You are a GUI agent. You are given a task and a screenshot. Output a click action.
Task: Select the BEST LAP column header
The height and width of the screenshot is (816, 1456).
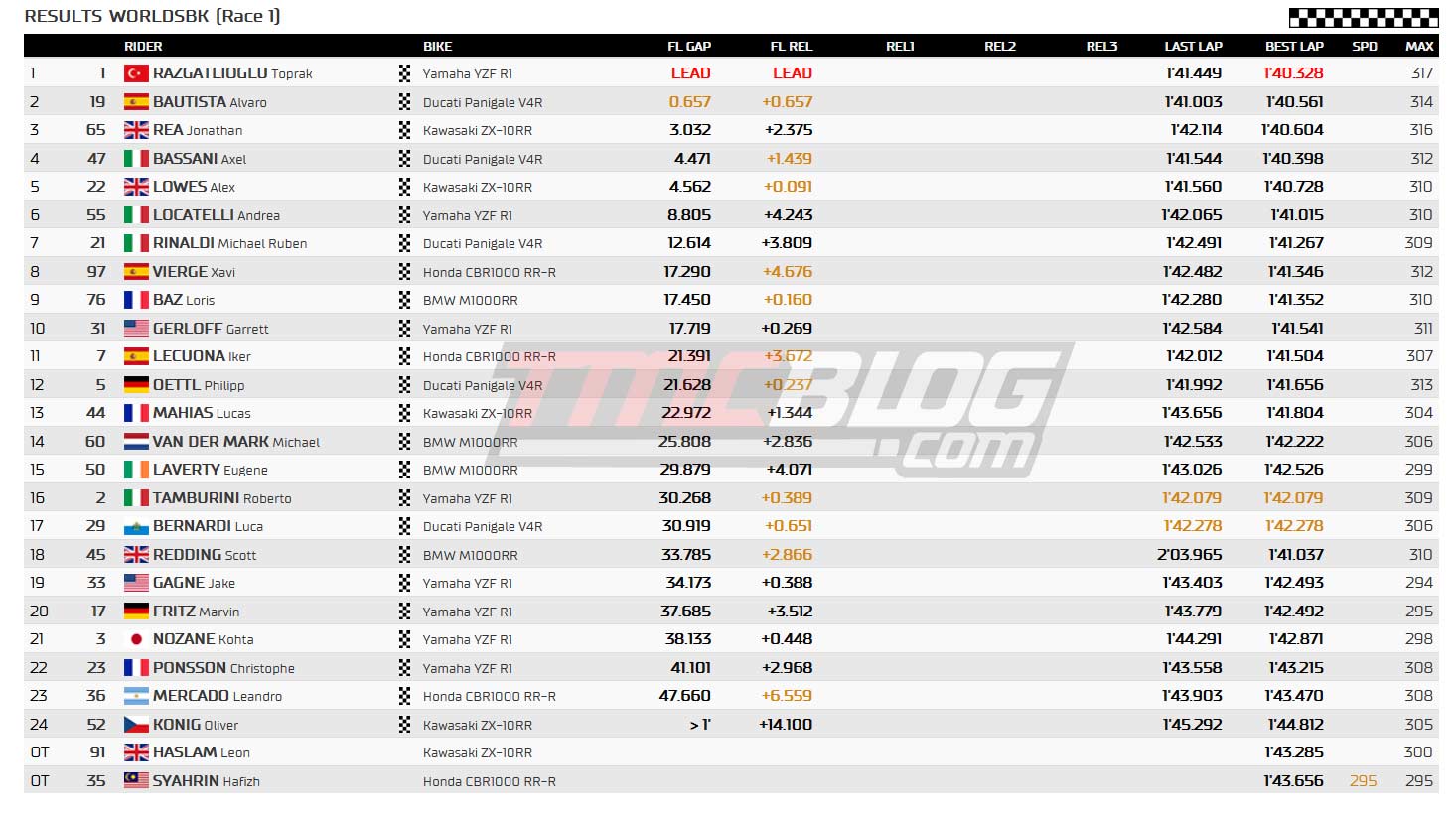pyautogui.click(x=1294, y=47)
